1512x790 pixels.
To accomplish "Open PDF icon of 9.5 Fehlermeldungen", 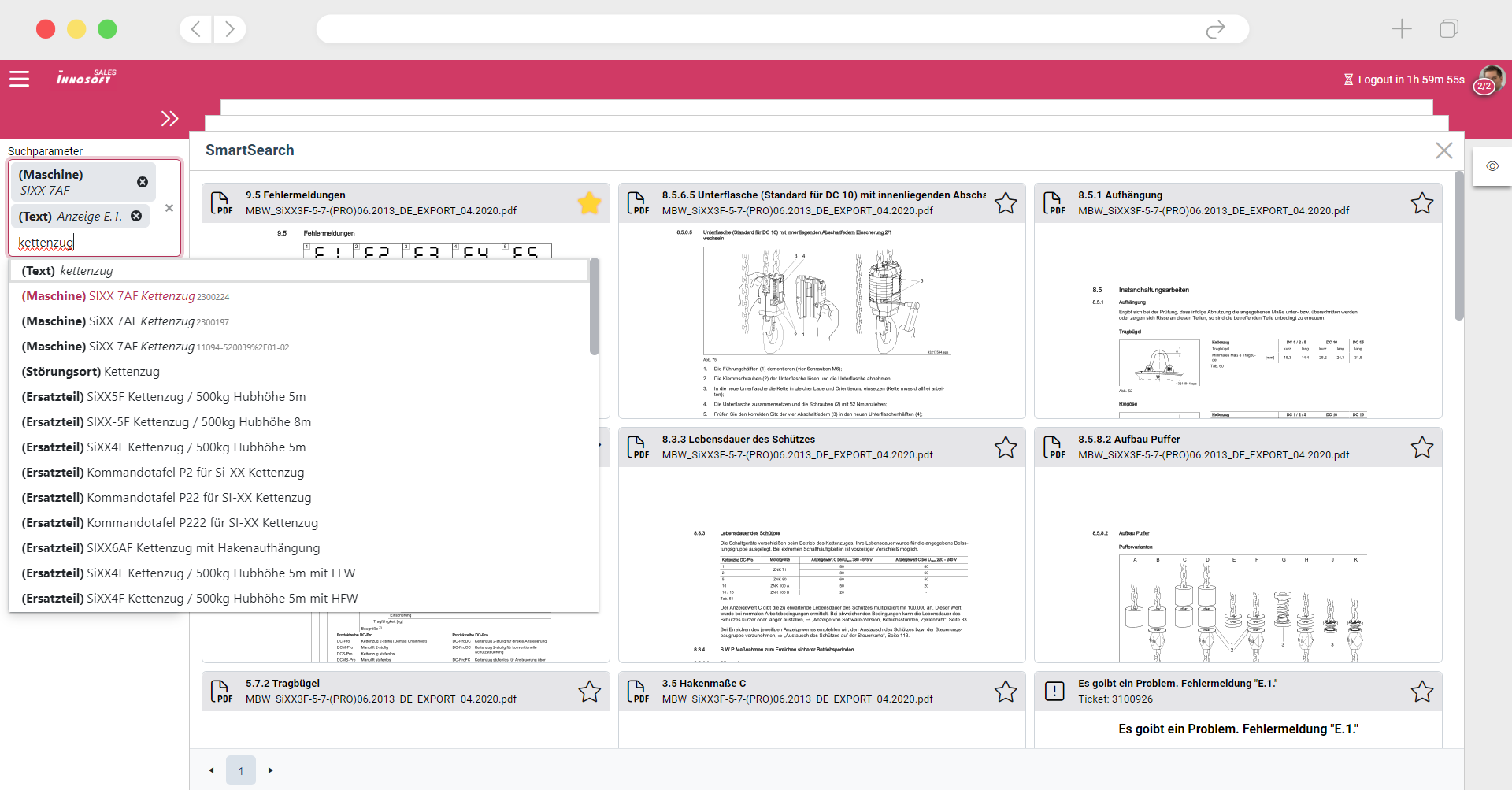I will point(222,203).
